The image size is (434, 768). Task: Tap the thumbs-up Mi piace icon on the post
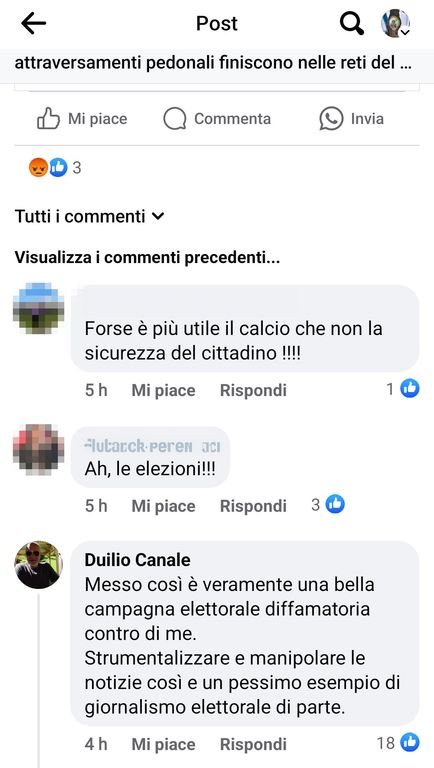(x=48, y=119)
